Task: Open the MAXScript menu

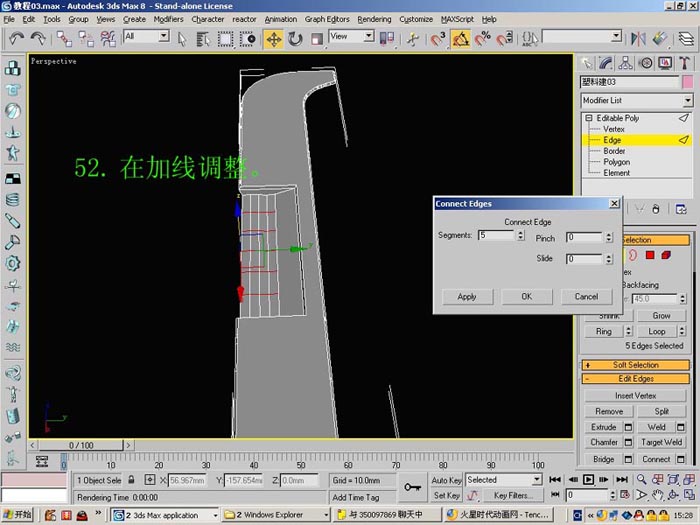Action: coord(457,19)
